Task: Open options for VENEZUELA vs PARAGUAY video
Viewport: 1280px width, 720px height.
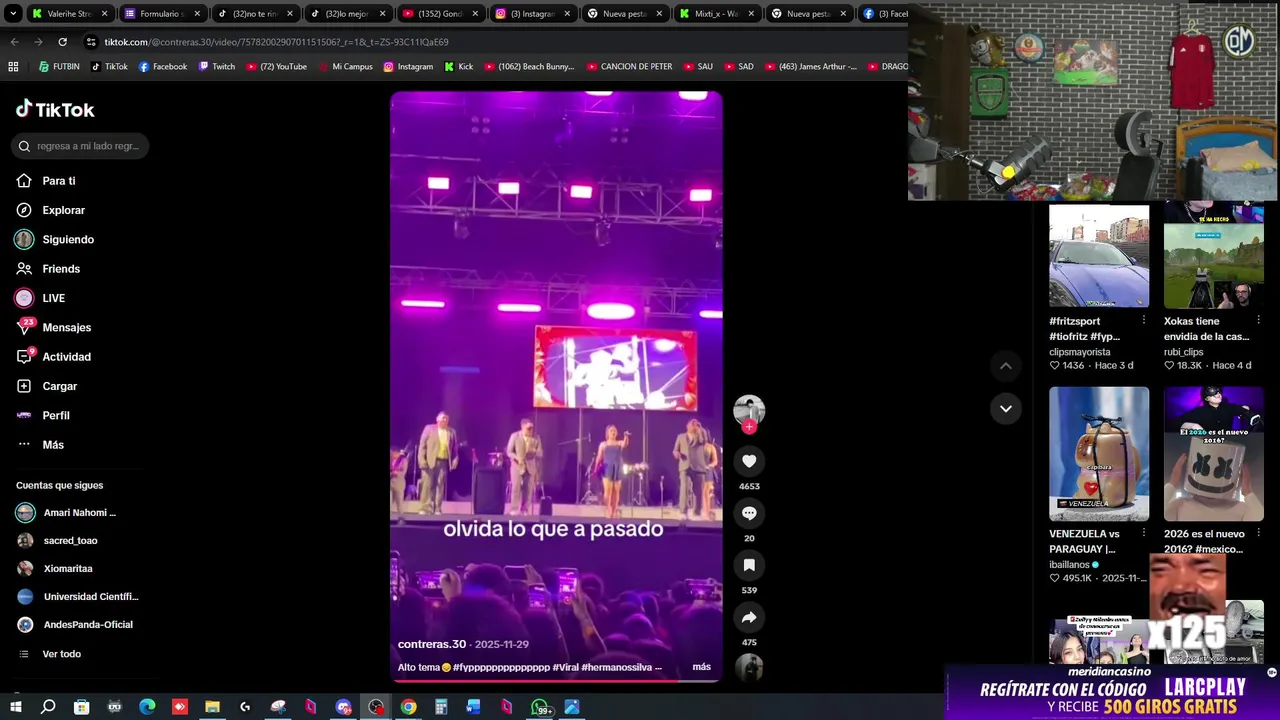Action: (1144, 533)
